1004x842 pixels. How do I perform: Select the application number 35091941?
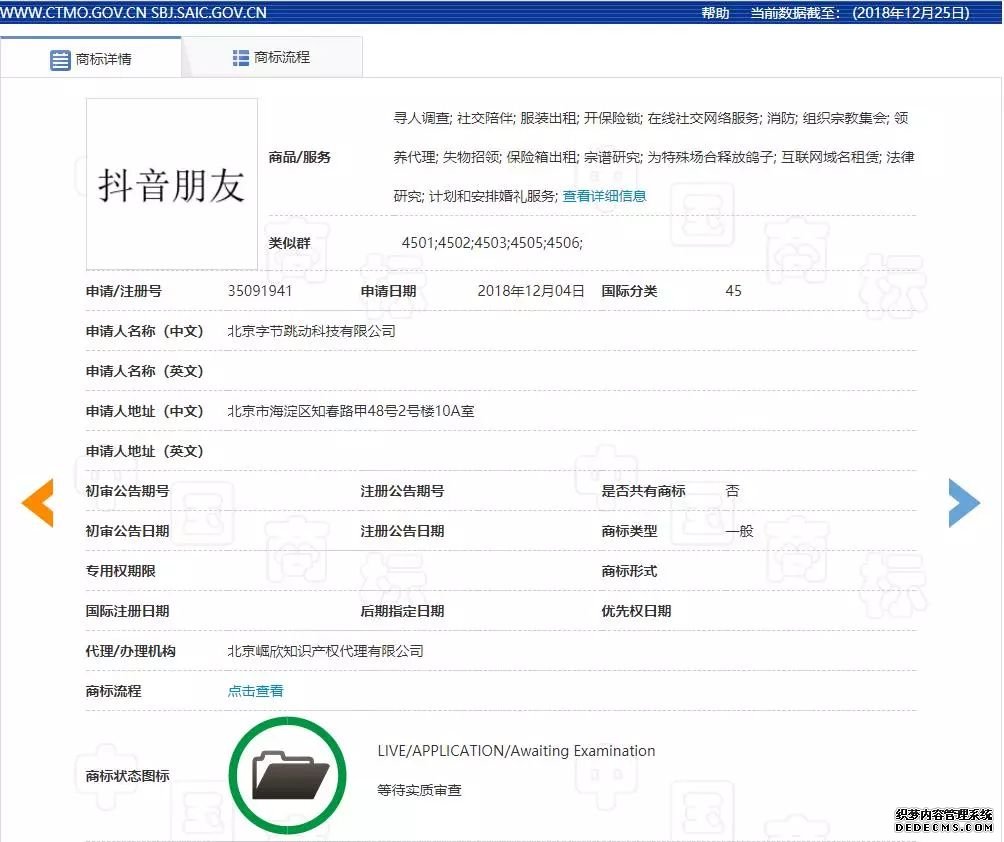pyautogui.click(x=260, y=291)
